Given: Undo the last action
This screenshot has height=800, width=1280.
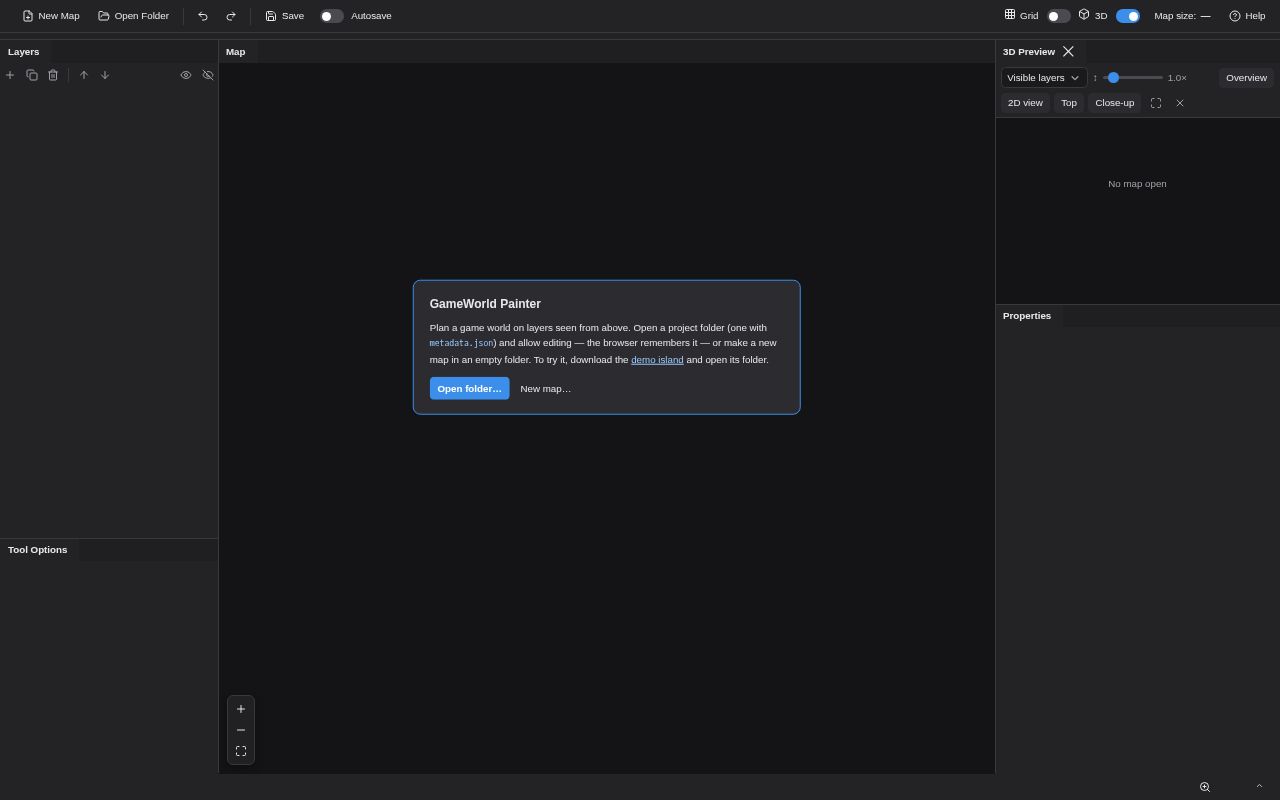Looking at the screenshot, I should click(203, 16).
